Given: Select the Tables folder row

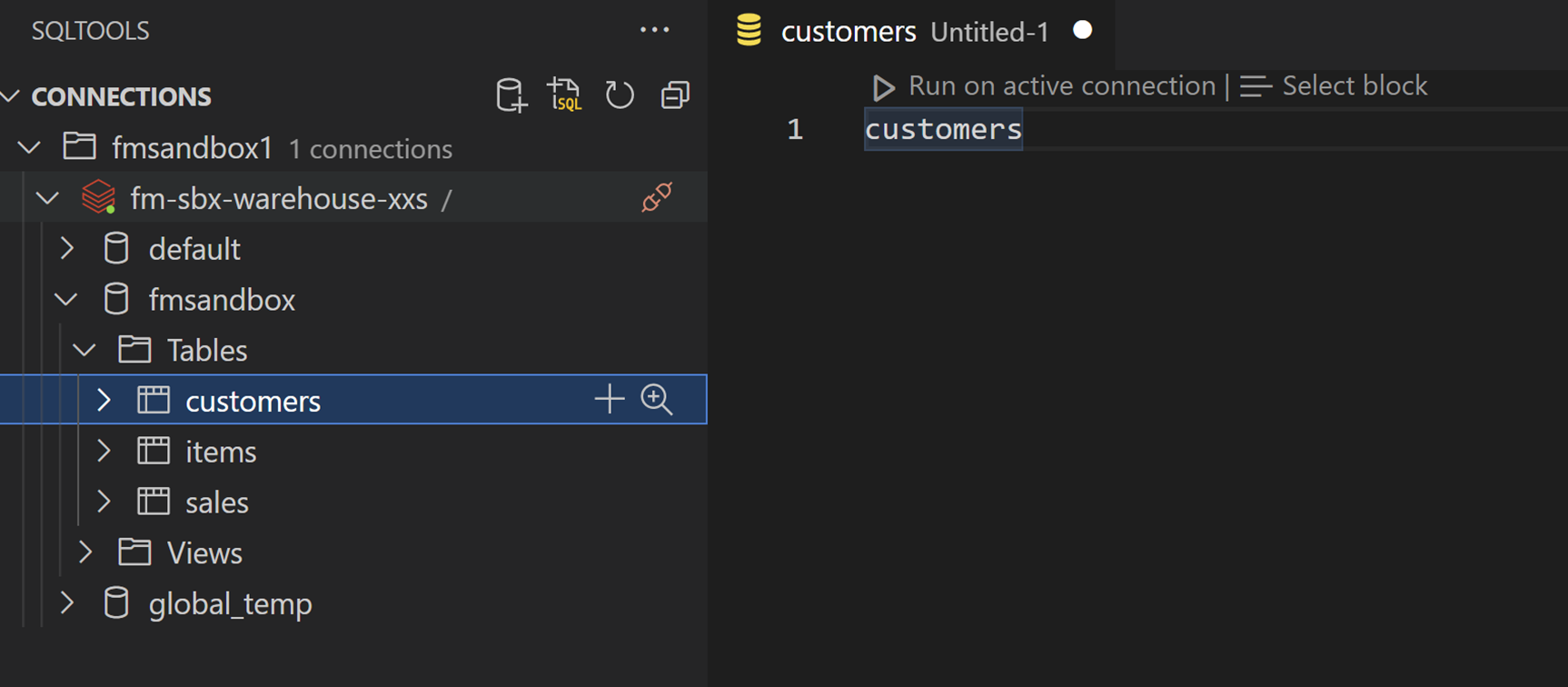Looking at the screenshot, I should click(353, 350).
